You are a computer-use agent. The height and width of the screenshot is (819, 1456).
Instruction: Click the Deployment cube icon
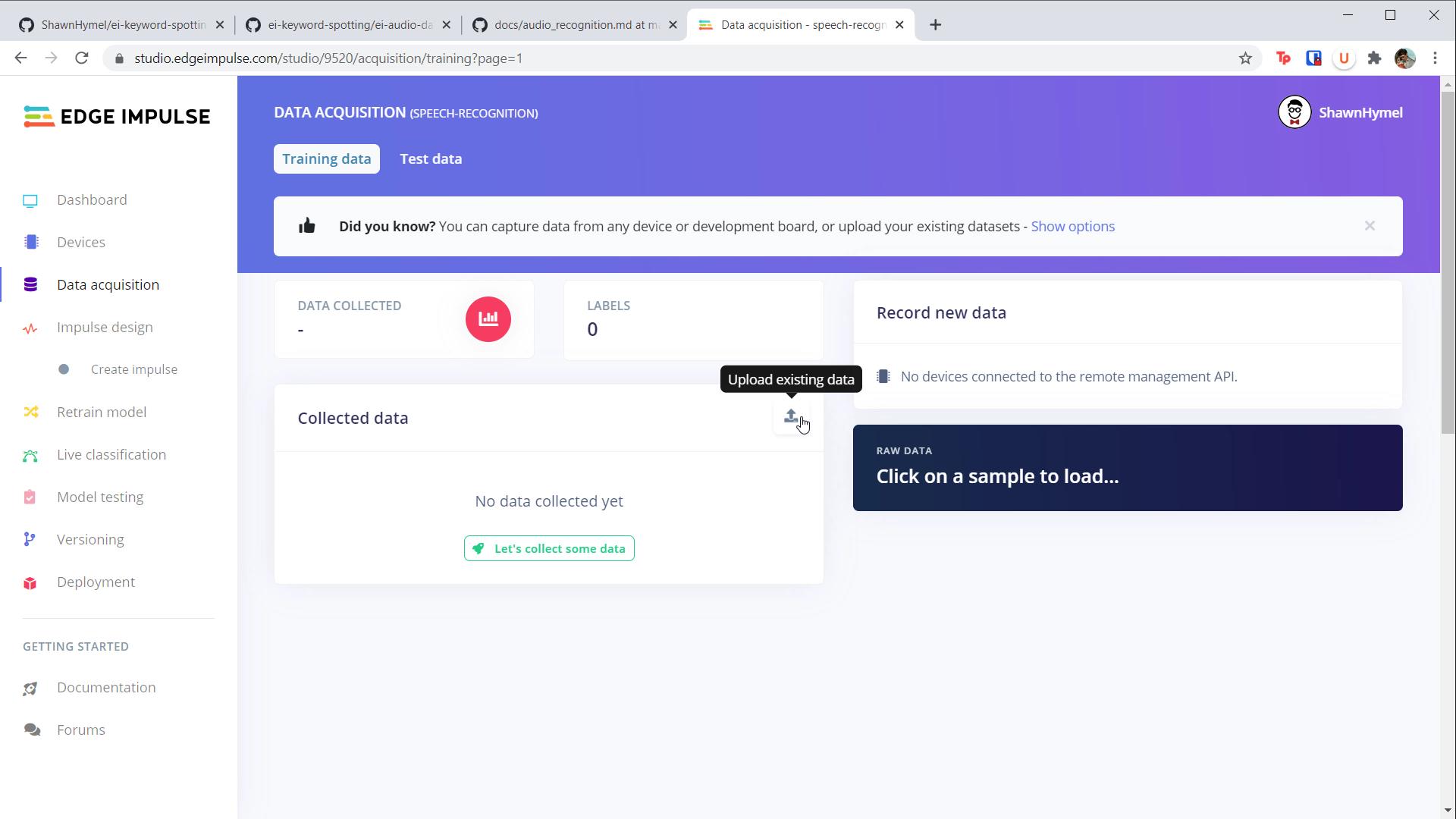[30, 583]
